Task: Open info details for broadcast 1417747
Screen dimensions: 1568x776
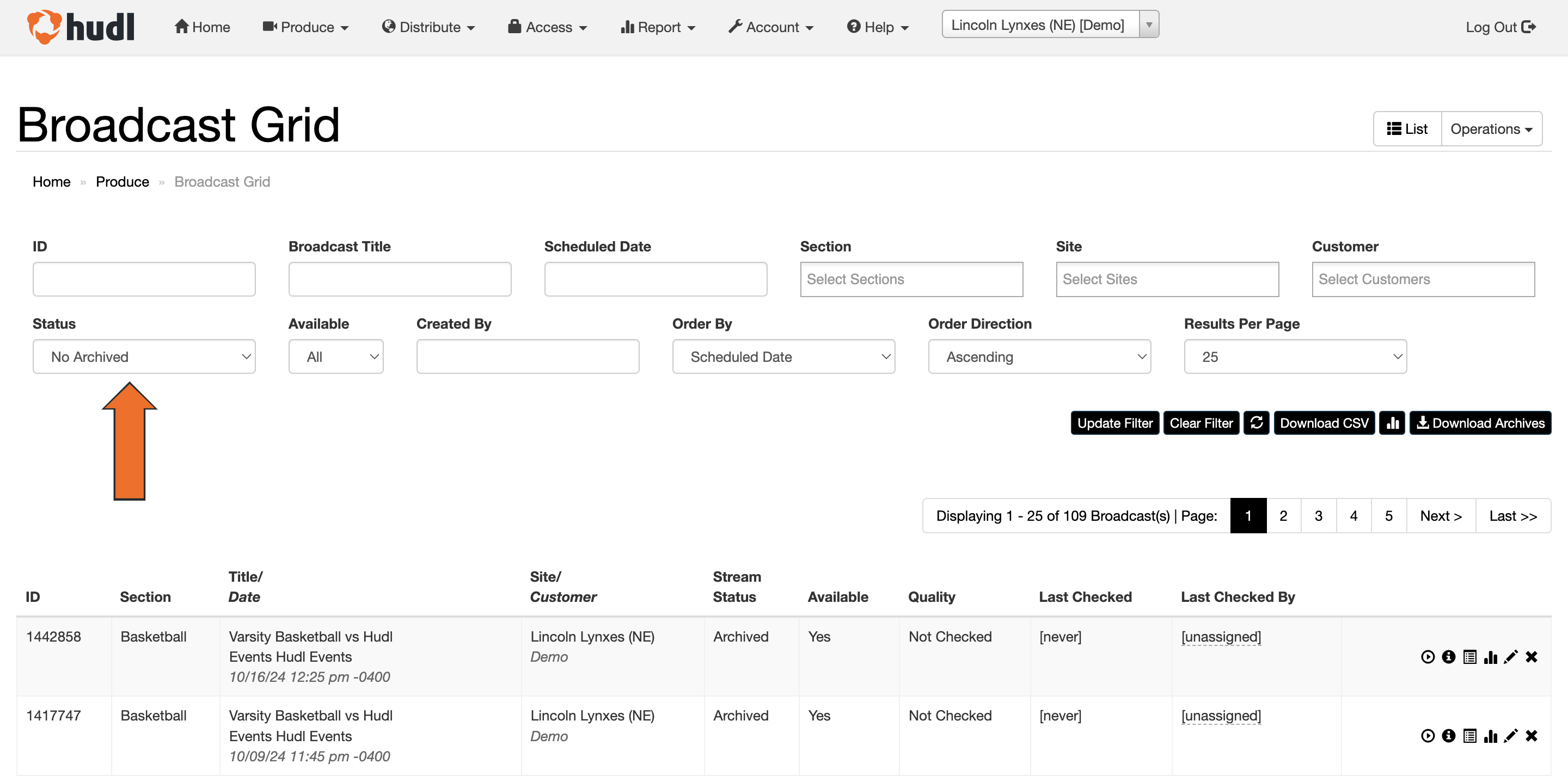Action: click(x=1449, y=736)
